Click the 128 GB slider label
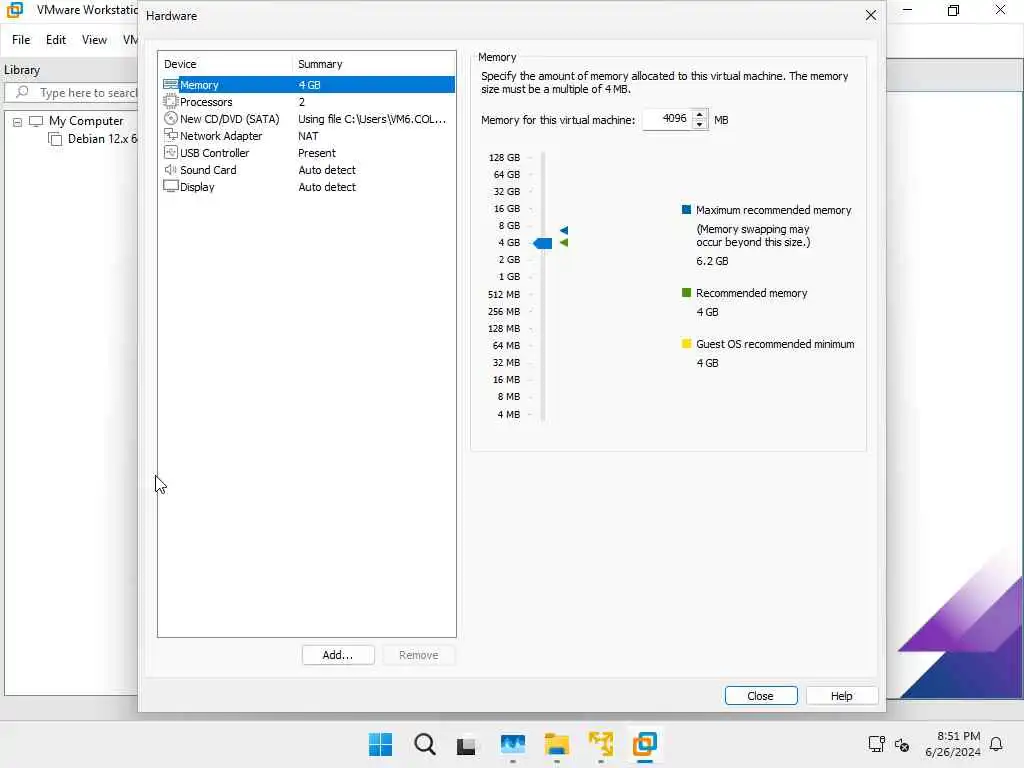This screenshot has width=1024, height=768. (504, 157)
